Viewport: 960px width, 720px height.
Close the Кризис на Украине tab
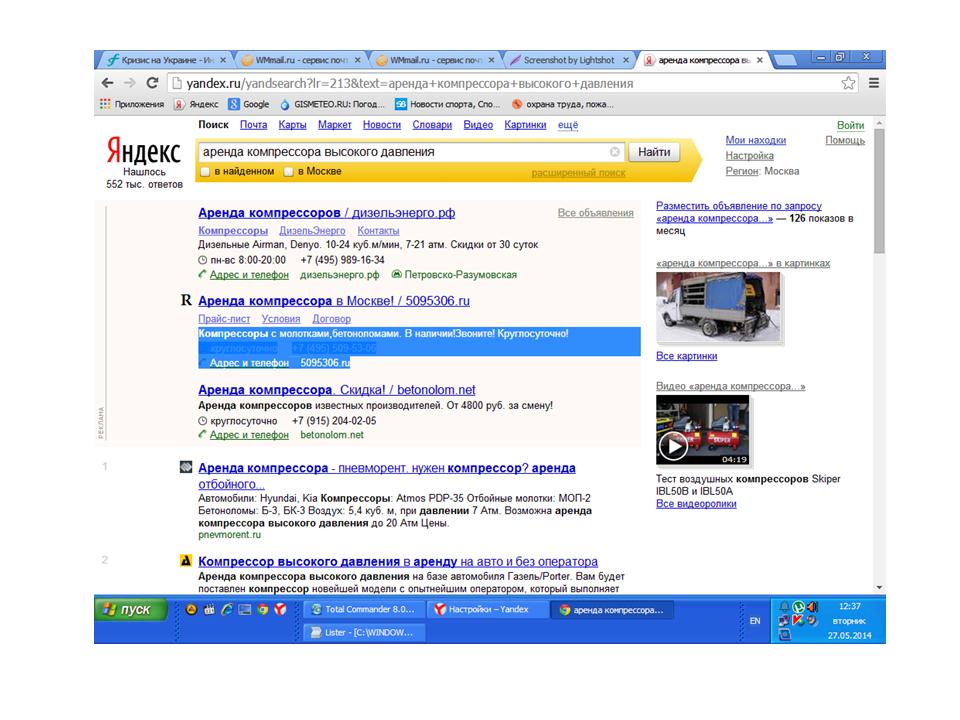click(223, 60)
